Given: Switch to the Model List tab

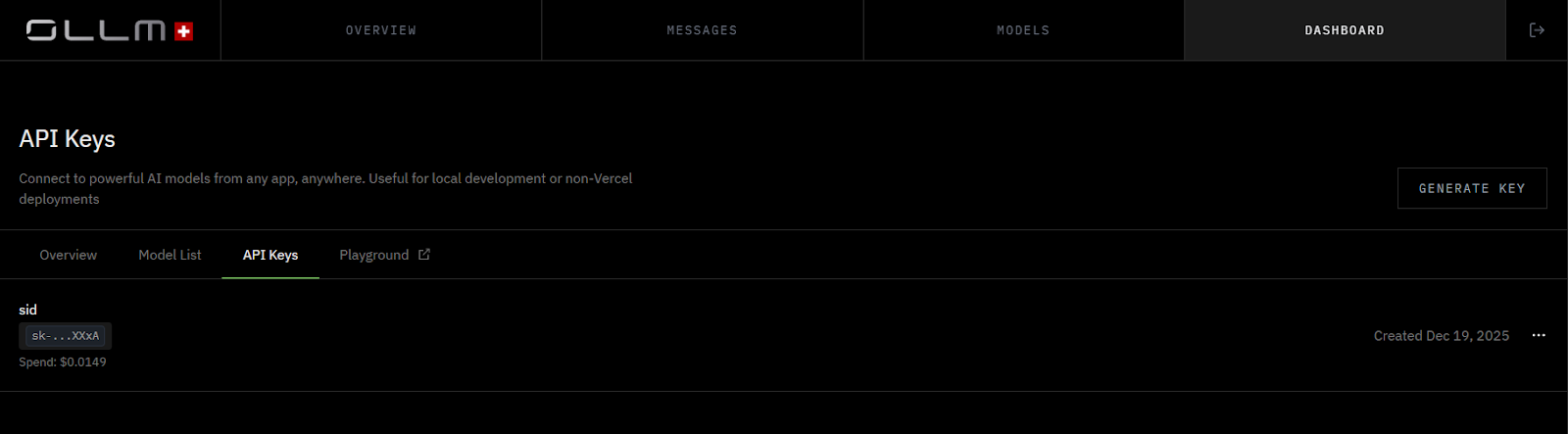Looking at the screenshot, I should [170, 255].
